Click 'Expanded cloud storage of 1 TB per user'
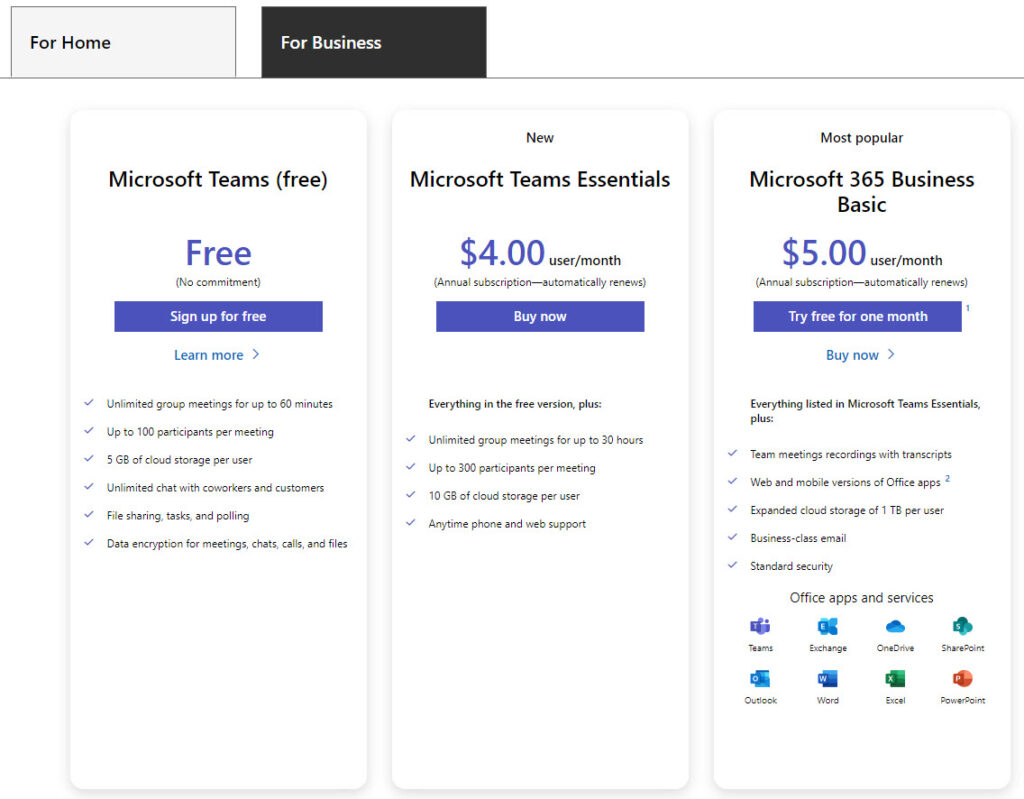 [847, 510]
